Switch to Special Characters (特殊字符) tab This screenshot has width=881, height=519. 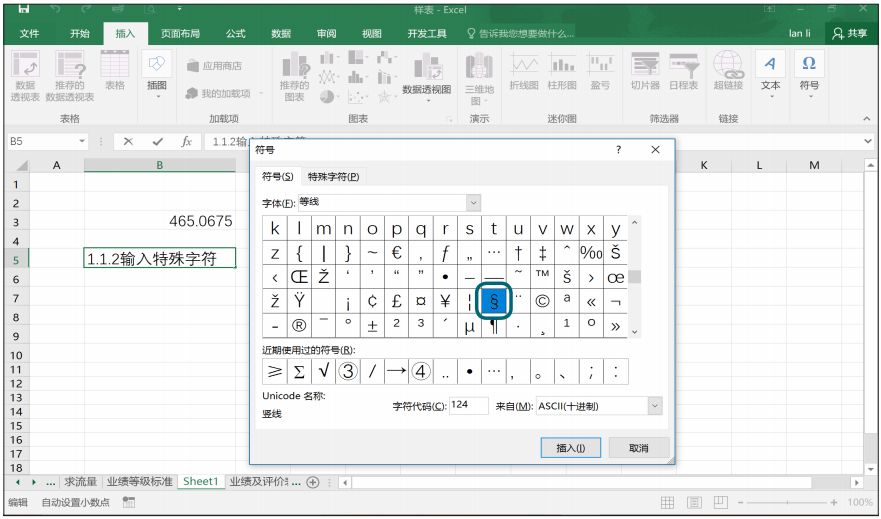(x=333, y=176)
